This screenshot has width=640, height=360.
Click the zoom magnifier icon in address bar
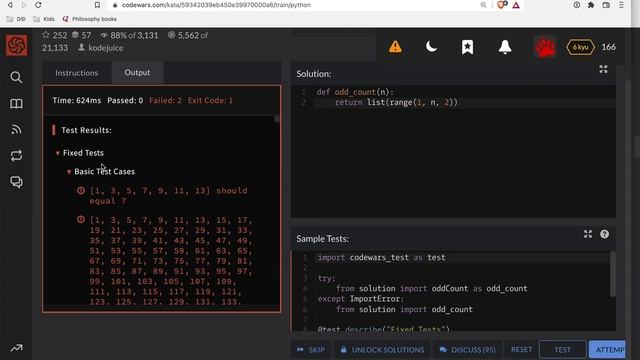click(483, 5)
